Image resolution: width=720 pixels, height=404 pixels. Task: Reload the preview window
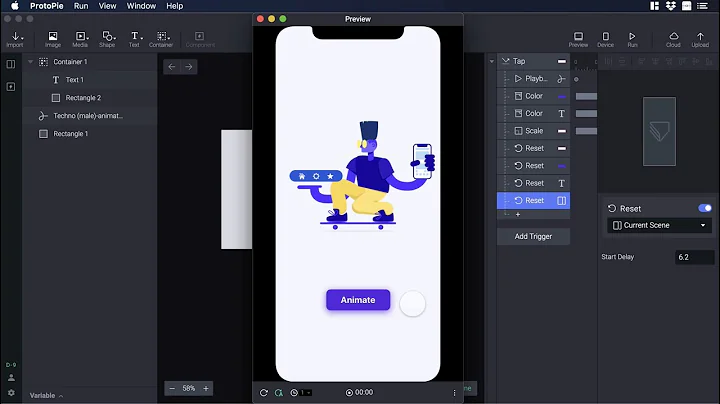[264, 393]
